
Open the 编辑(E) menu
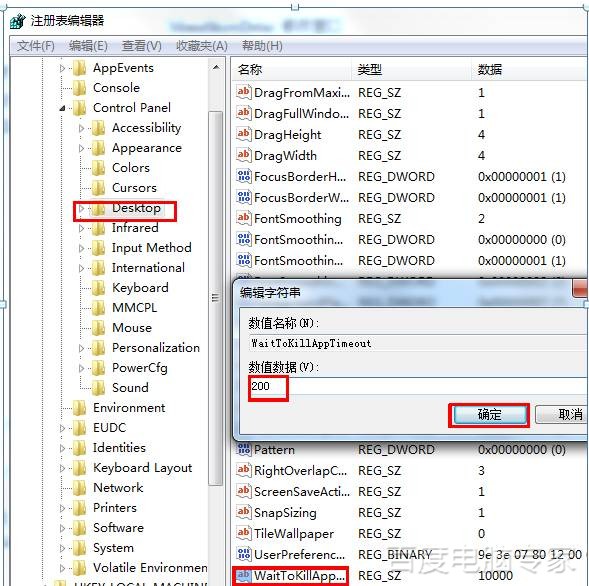click(88, 46)
